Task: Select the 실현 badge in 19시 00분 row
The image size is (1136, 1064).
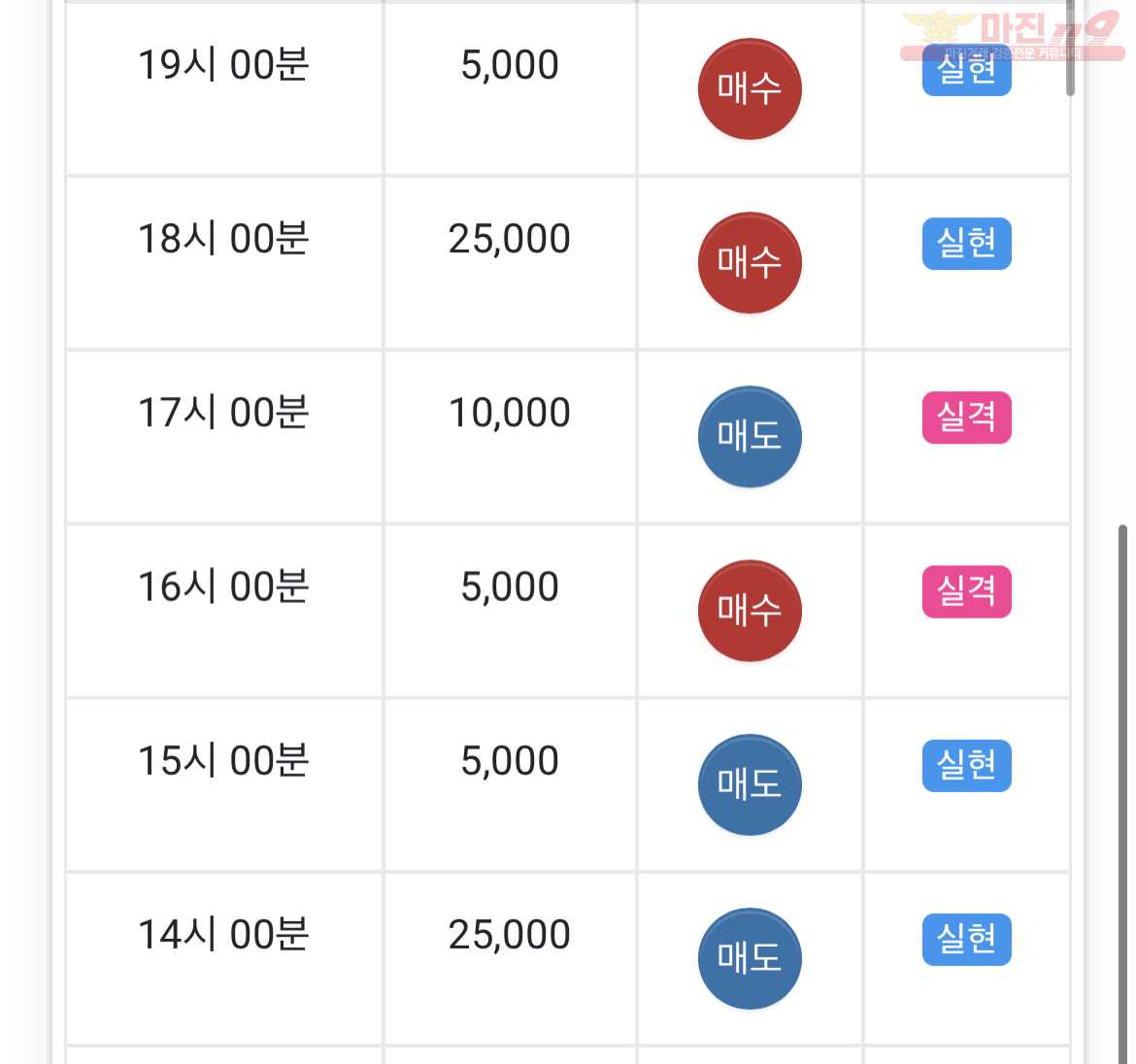Action: click(x=966, y=70)
